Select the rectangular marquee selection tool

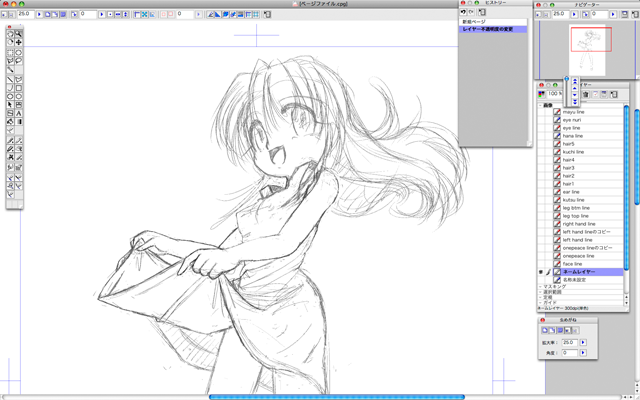[10, 52]
